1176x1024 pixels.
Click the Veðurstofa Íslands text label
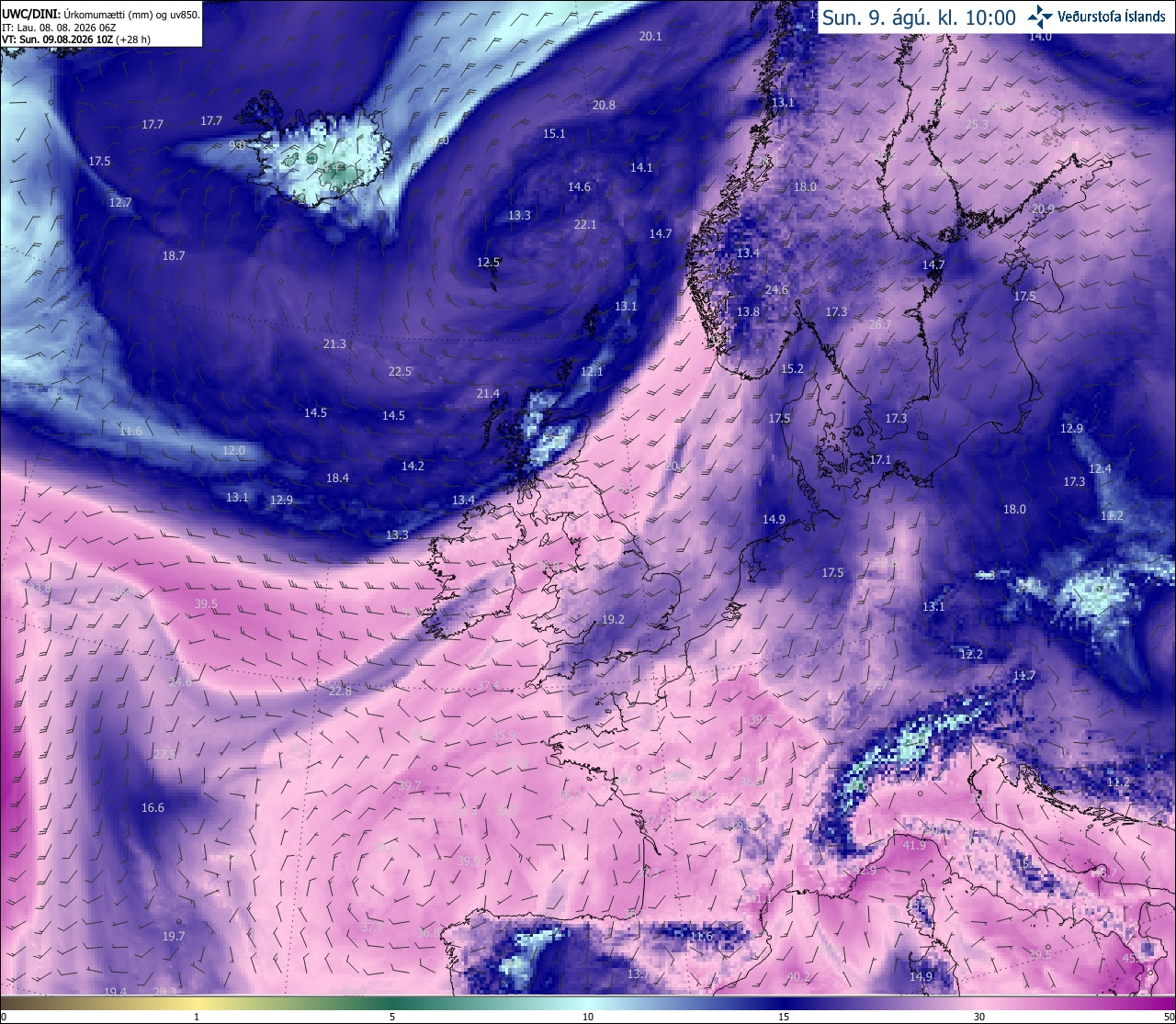click(1112, 17)
